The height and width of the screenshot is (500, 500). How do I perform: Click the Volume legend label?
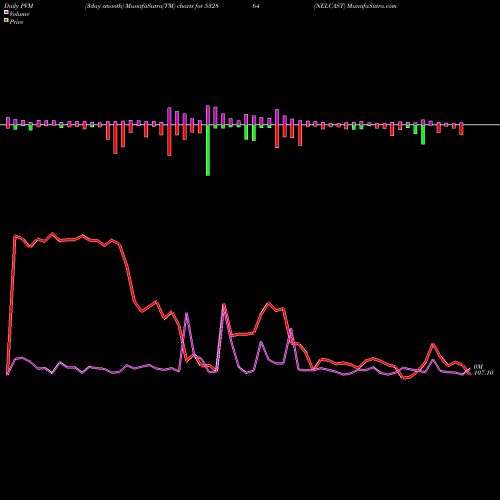pyautogui.click(x=19, y=14)
